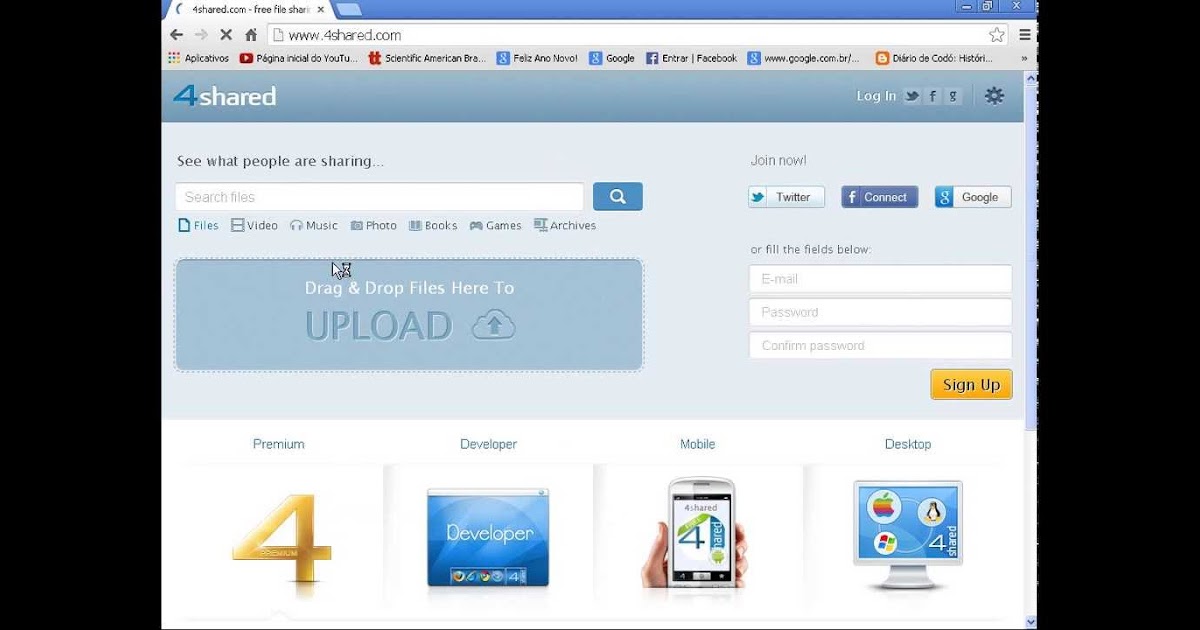The height and width of the screenshot is (630, 1200).
Task: Log in with header Facebook icon
Action: [933, 96]
